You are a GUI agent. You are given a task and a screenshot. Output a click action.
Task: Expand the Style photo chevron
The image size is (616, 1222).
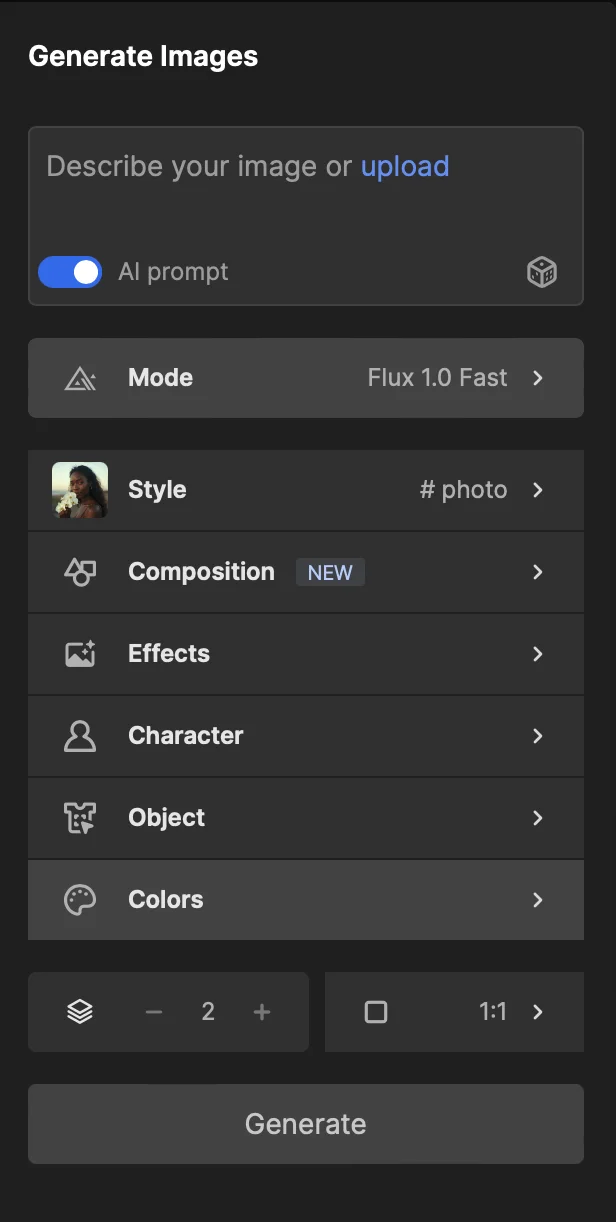[538, 490]
